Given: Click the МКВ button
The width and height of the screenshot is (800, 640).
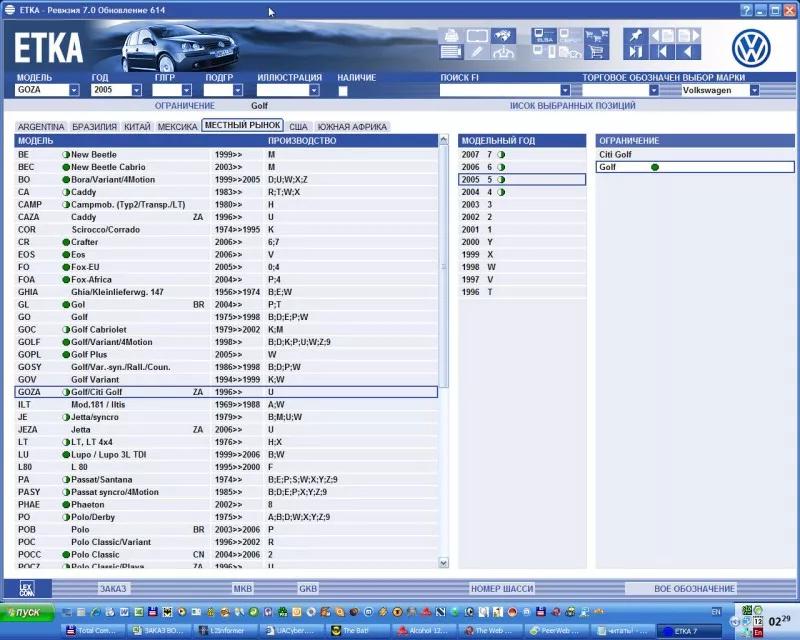Looking at the screenshot, I should (242, 588).
